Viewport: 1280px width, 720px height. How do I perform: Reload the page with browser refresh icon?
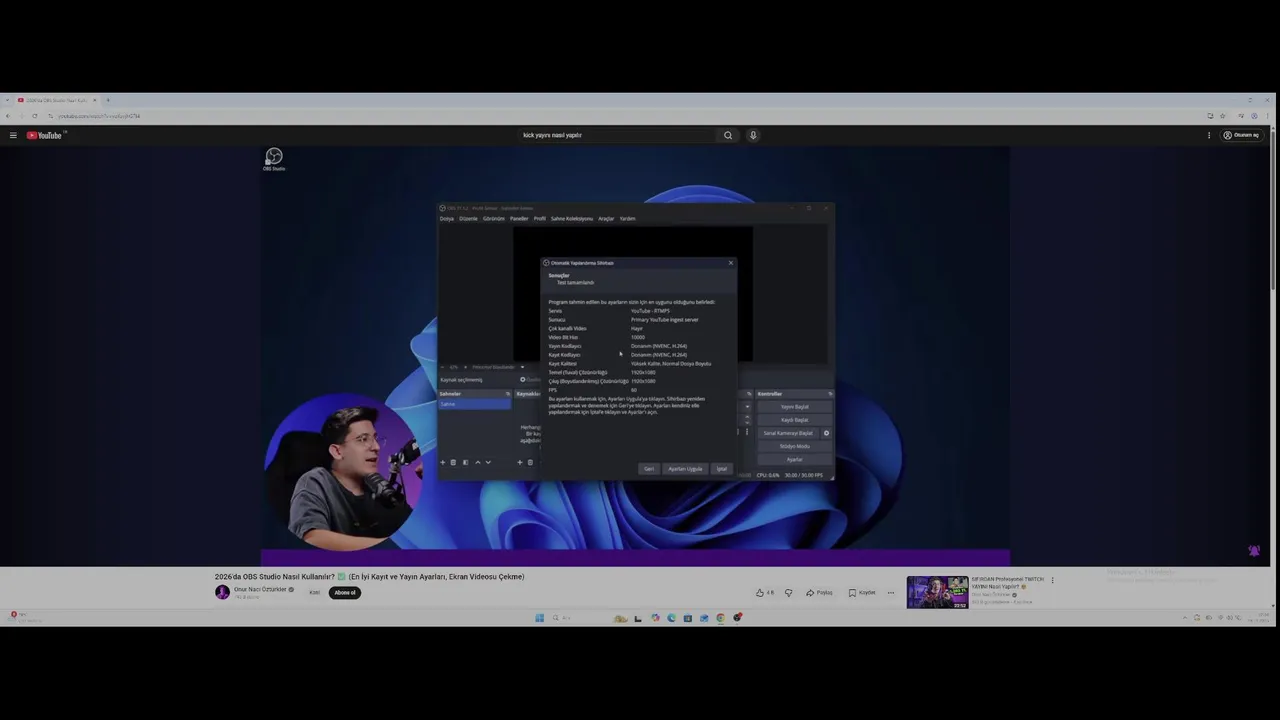coord(35,116)
